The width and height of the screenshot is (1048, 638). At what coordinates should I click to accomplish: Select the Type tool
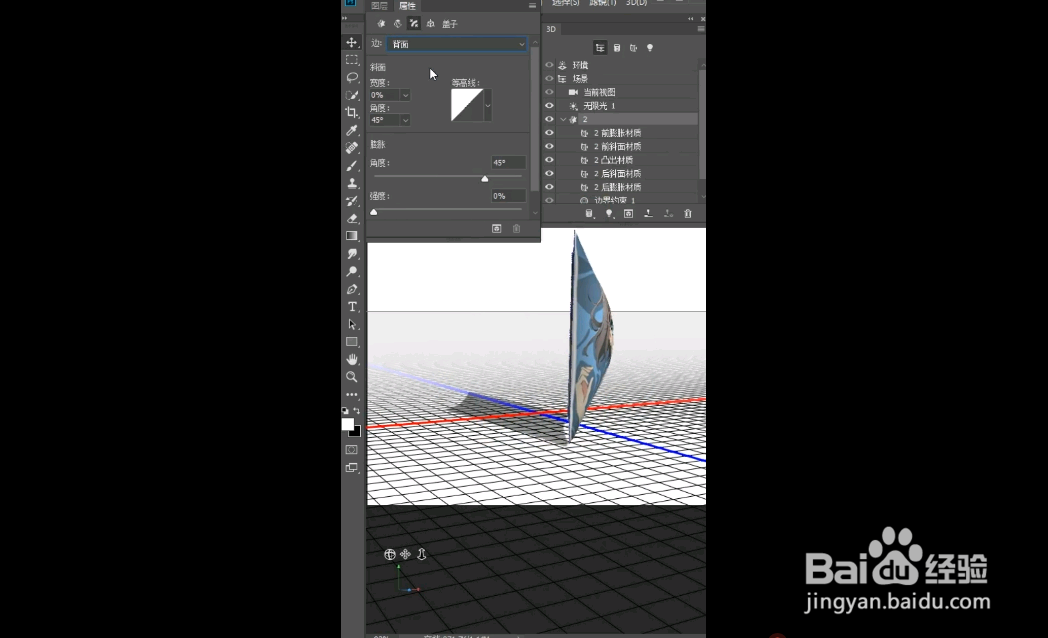click(x=352, y=307)
